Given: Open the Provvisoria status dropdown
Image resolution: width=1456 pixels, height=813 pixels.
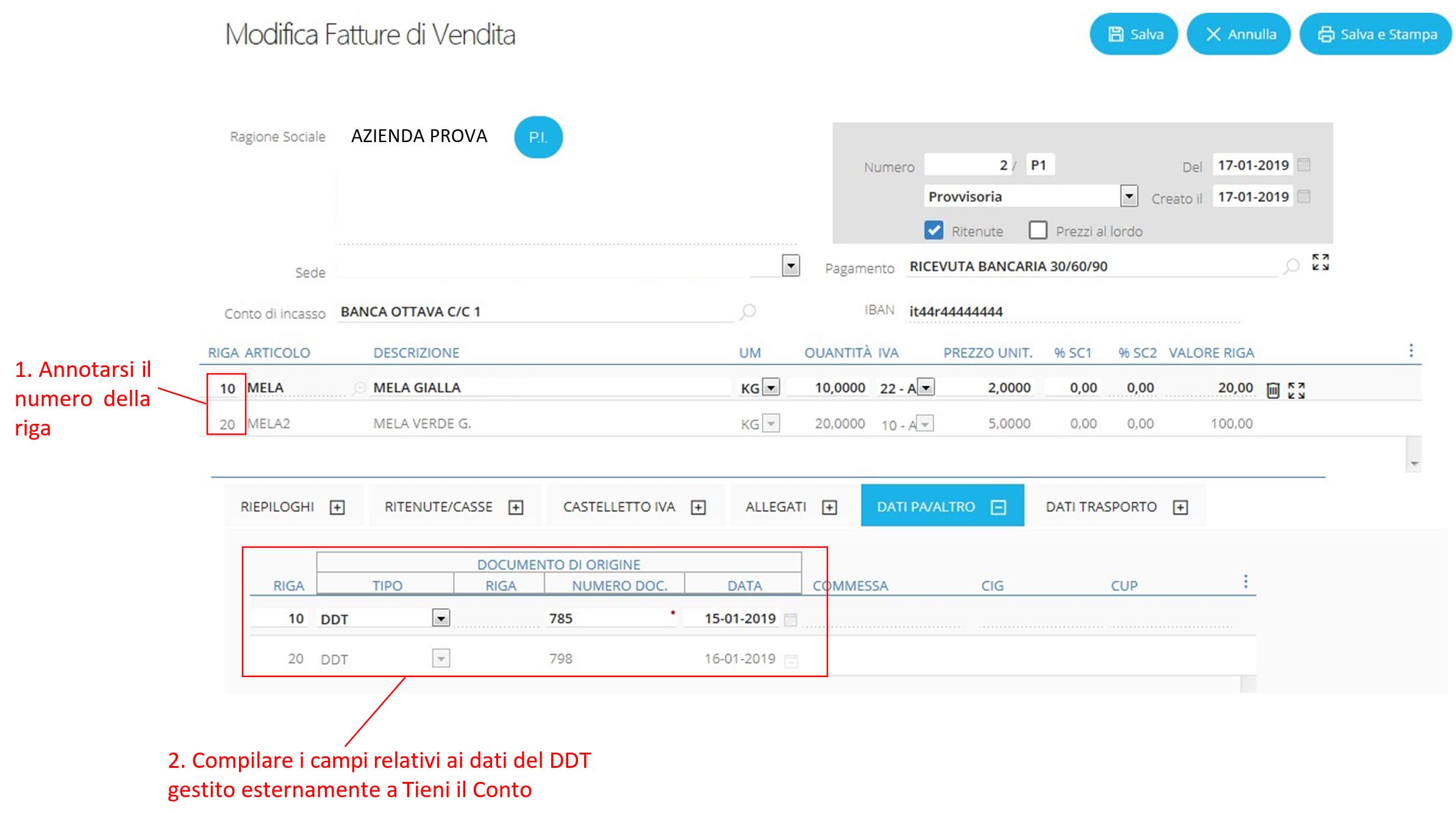Looking at the screenshot, I should click(1129, 196).
